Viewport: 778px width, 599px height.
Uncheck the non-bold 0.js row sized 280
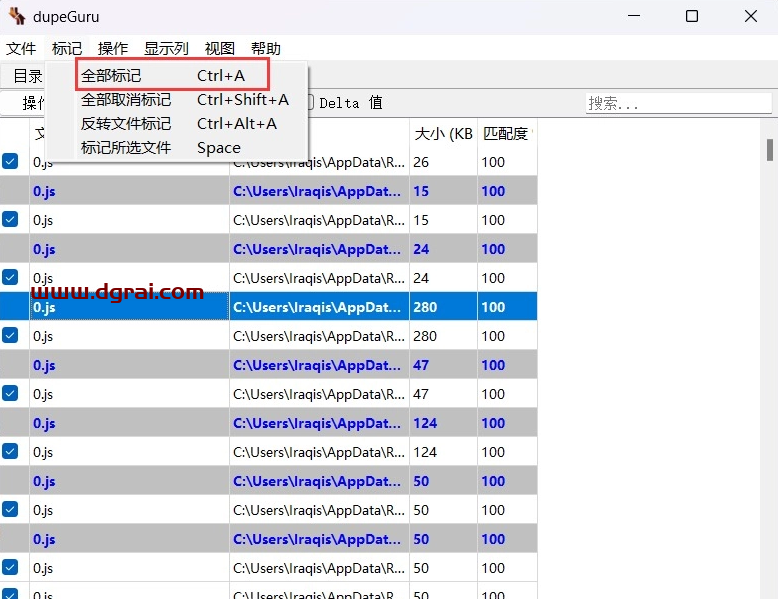click(10, 335)
